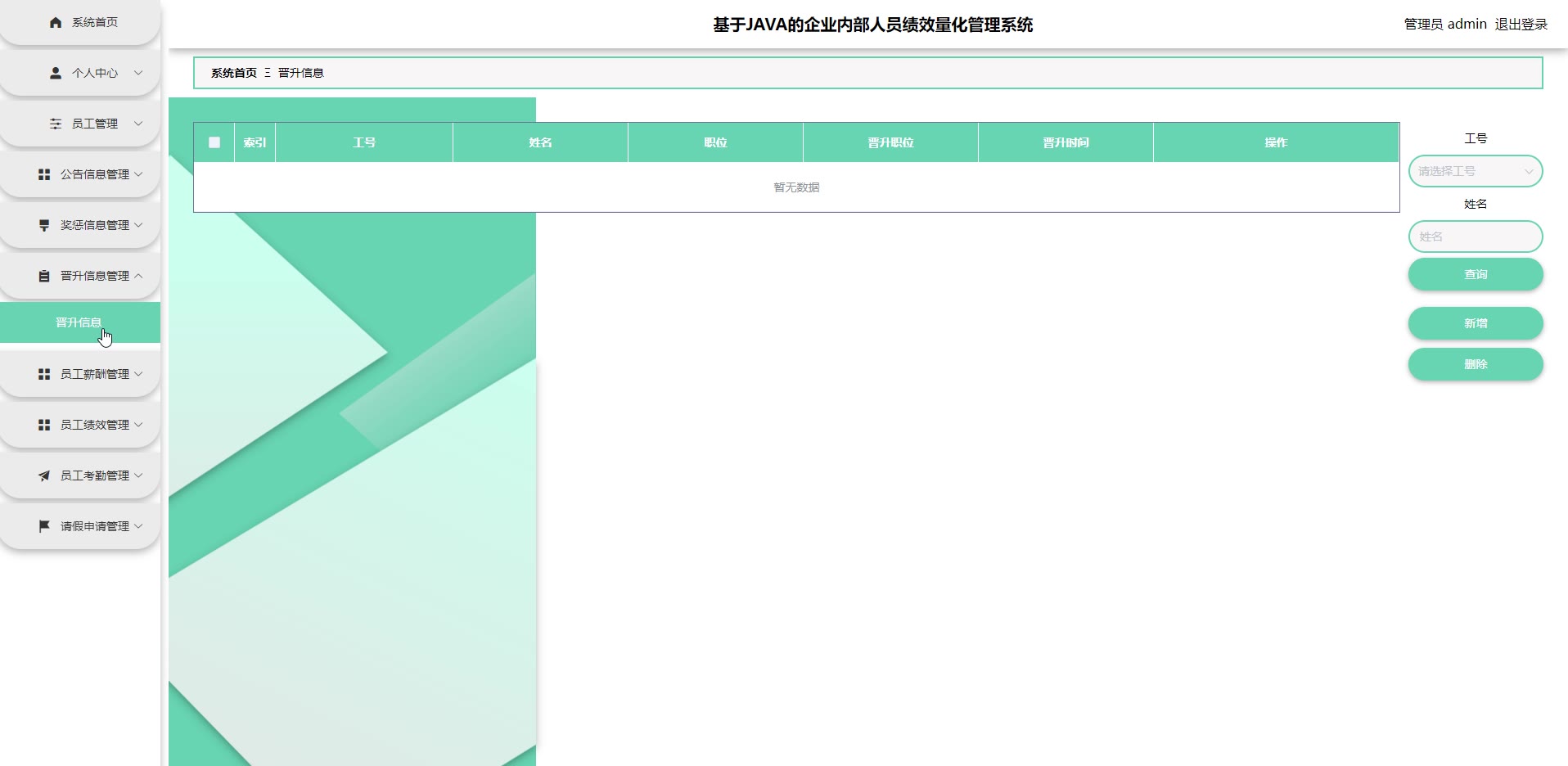The width and height of the screenshot is (1568, 766).
Task: Expand the 个人中心 chevron
Action: coord(138,73)
